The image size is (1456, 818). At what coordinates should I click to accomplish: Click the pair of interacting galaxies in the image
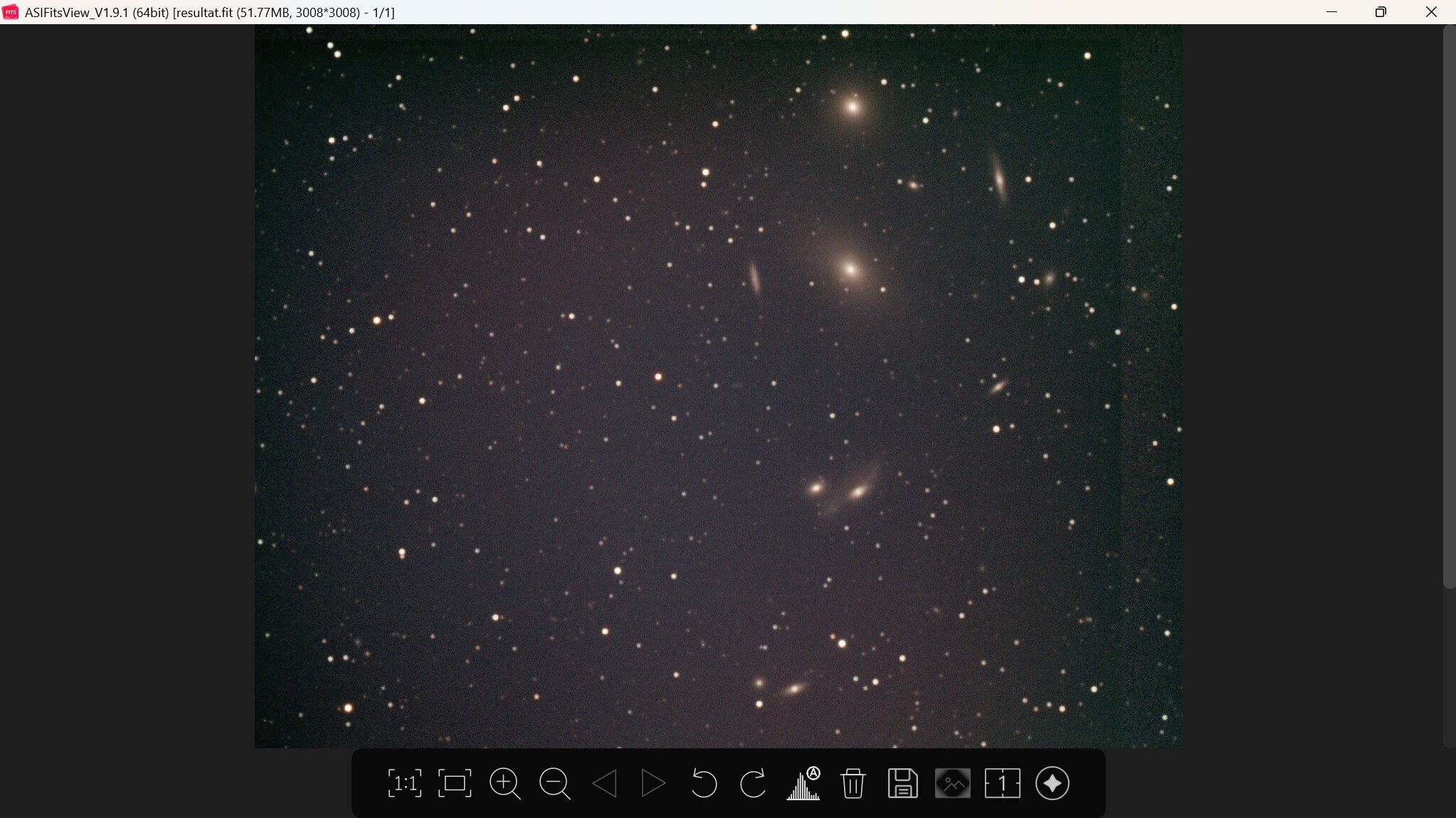838,489
